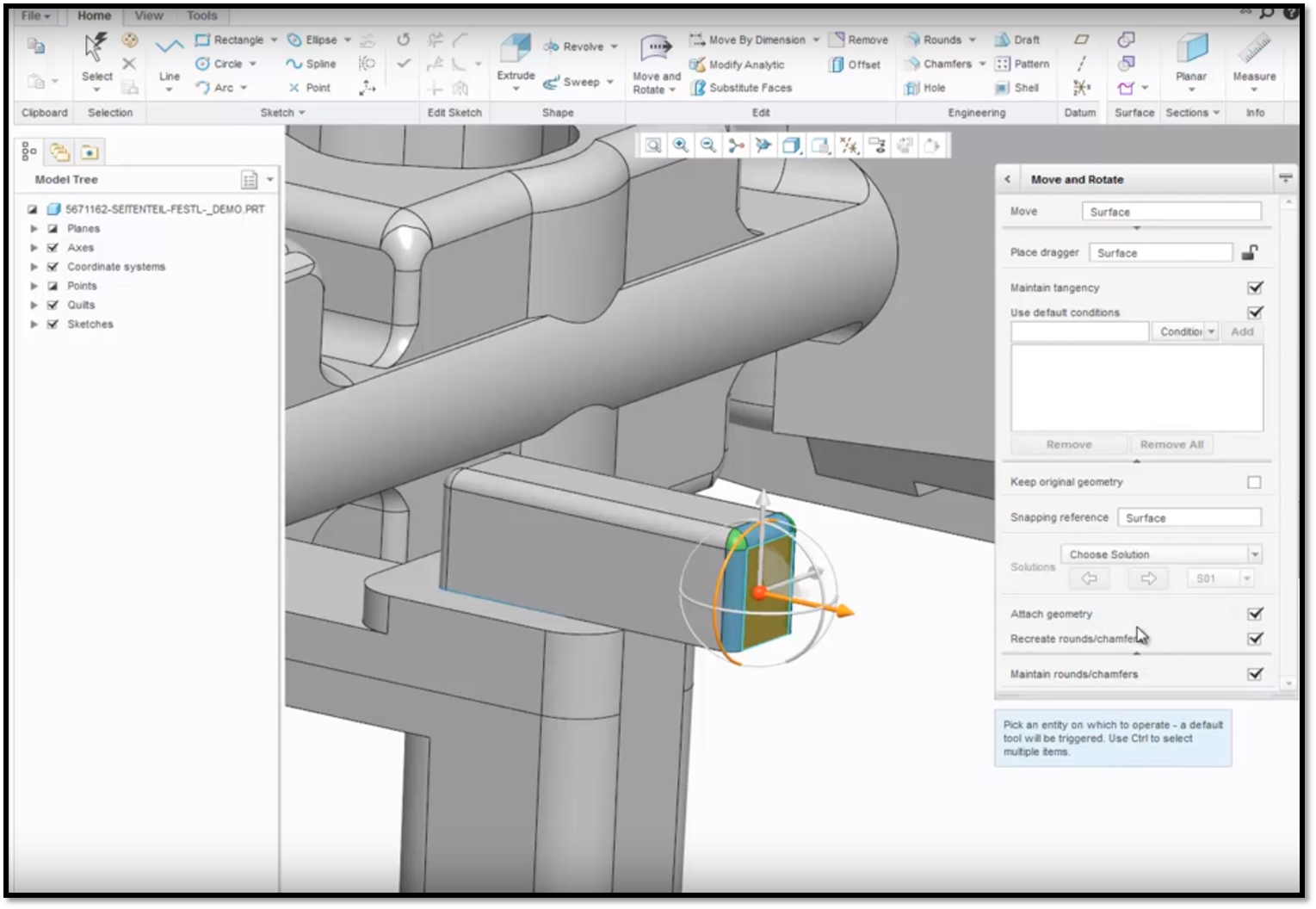Select the Extrude tool
Image resolution: width=1316 pixels, height=909 pixels.
[516, 59]
